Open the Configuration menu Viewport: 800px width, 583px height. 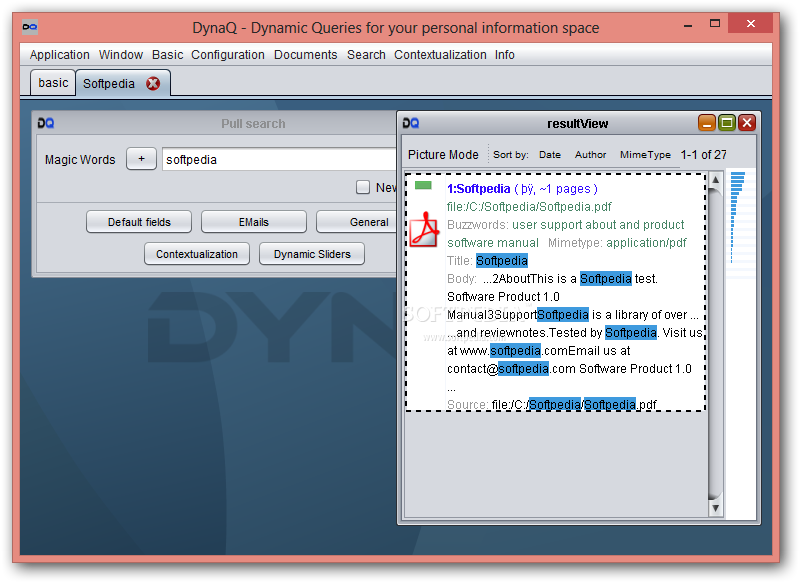228,55
